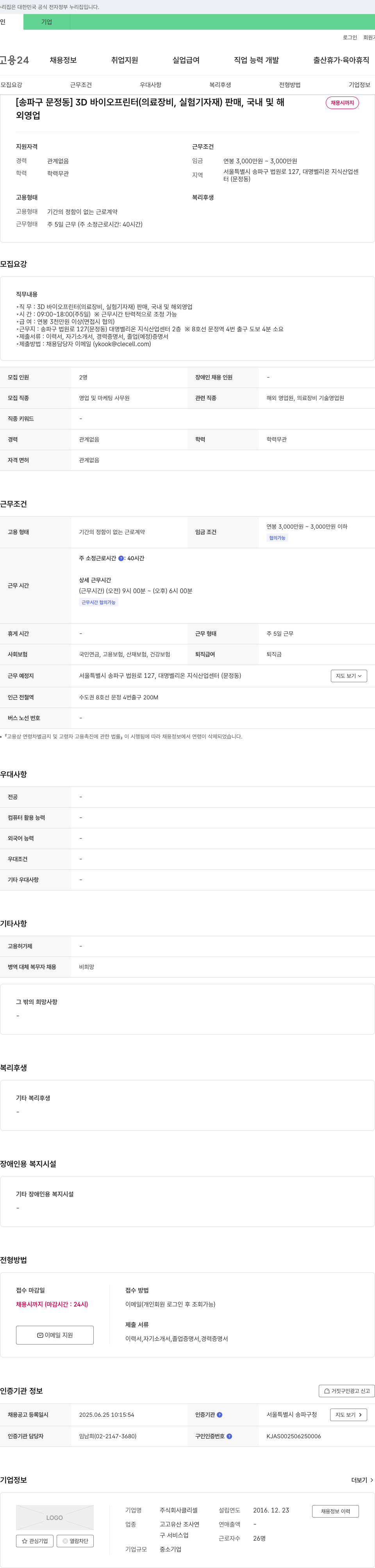Click the 주식회사클리셀 company name
The image size is (375, 1568).
tap(179, 1510)
